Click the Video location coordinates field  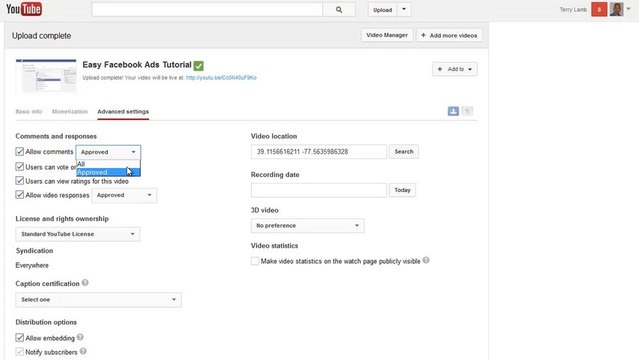[x=319, y=152]
